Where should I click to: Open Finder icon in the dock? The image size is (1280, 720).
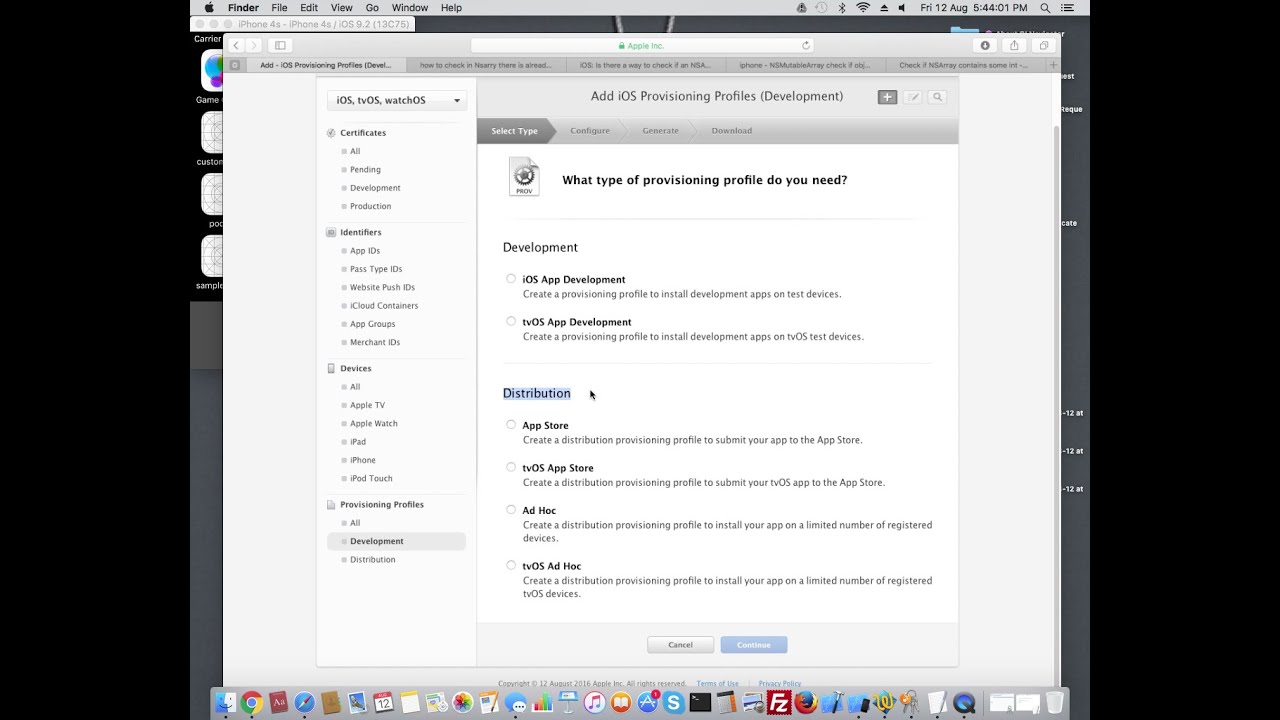pos(225,703)
